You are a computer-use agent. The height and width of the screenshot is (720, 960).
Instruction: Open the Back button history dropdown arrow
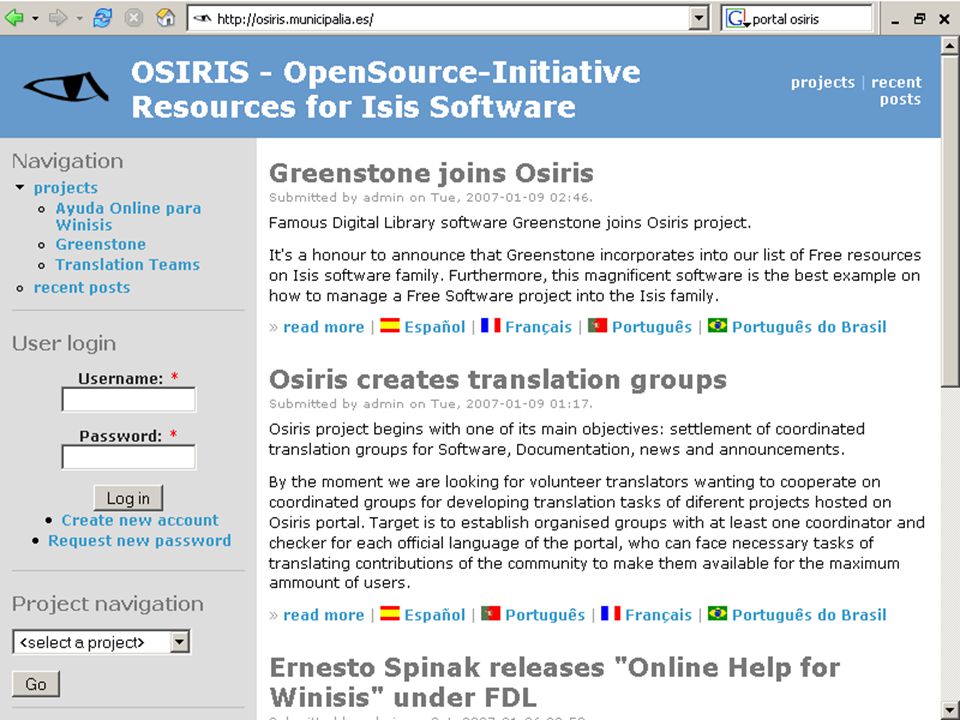(35, 19)
